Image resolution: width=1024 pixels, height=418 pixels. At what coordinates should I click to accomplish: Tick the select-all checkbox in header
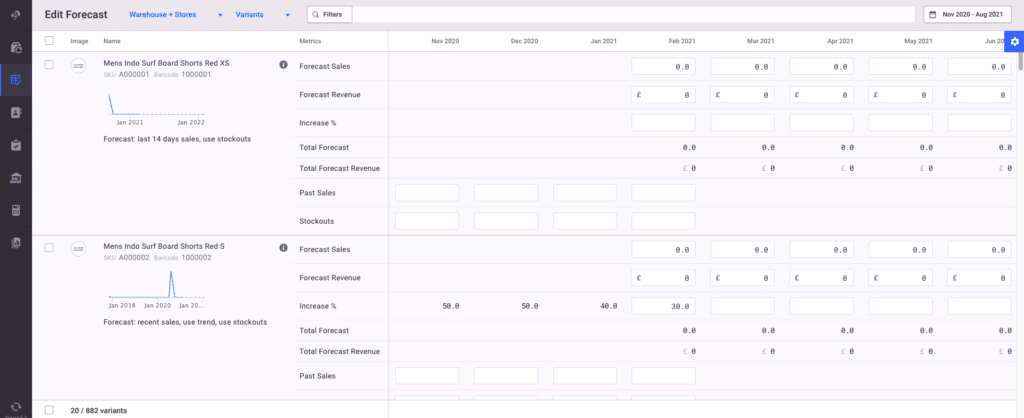[x=49, y=41]
